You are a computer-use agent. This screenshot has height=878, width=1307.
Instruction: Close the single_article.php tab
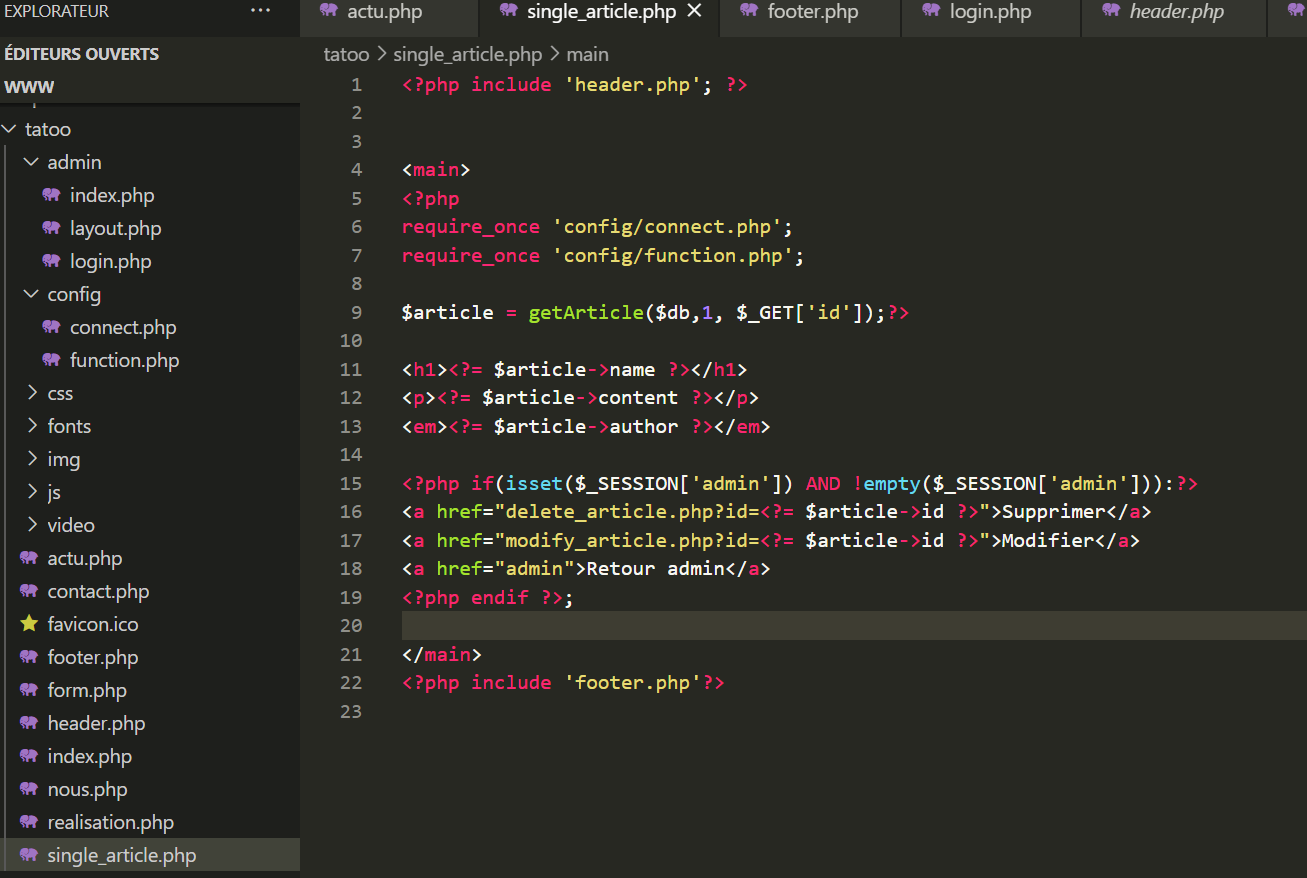694,11
